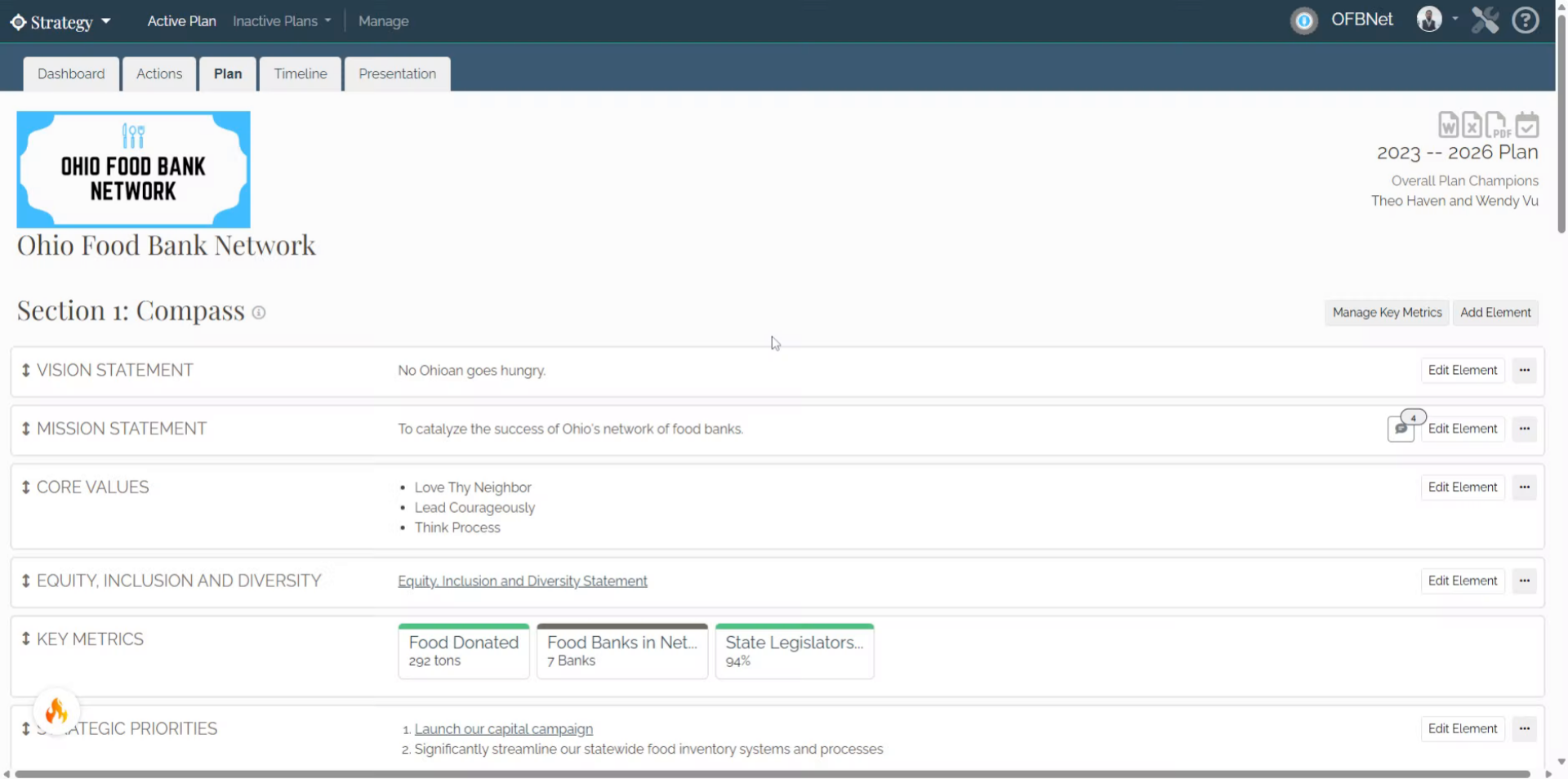Image resolution: width=1568 pixels, height=779 pixels.
Task: Click the Love Thy Neighbor core value
Action: [x=473, y=487]
